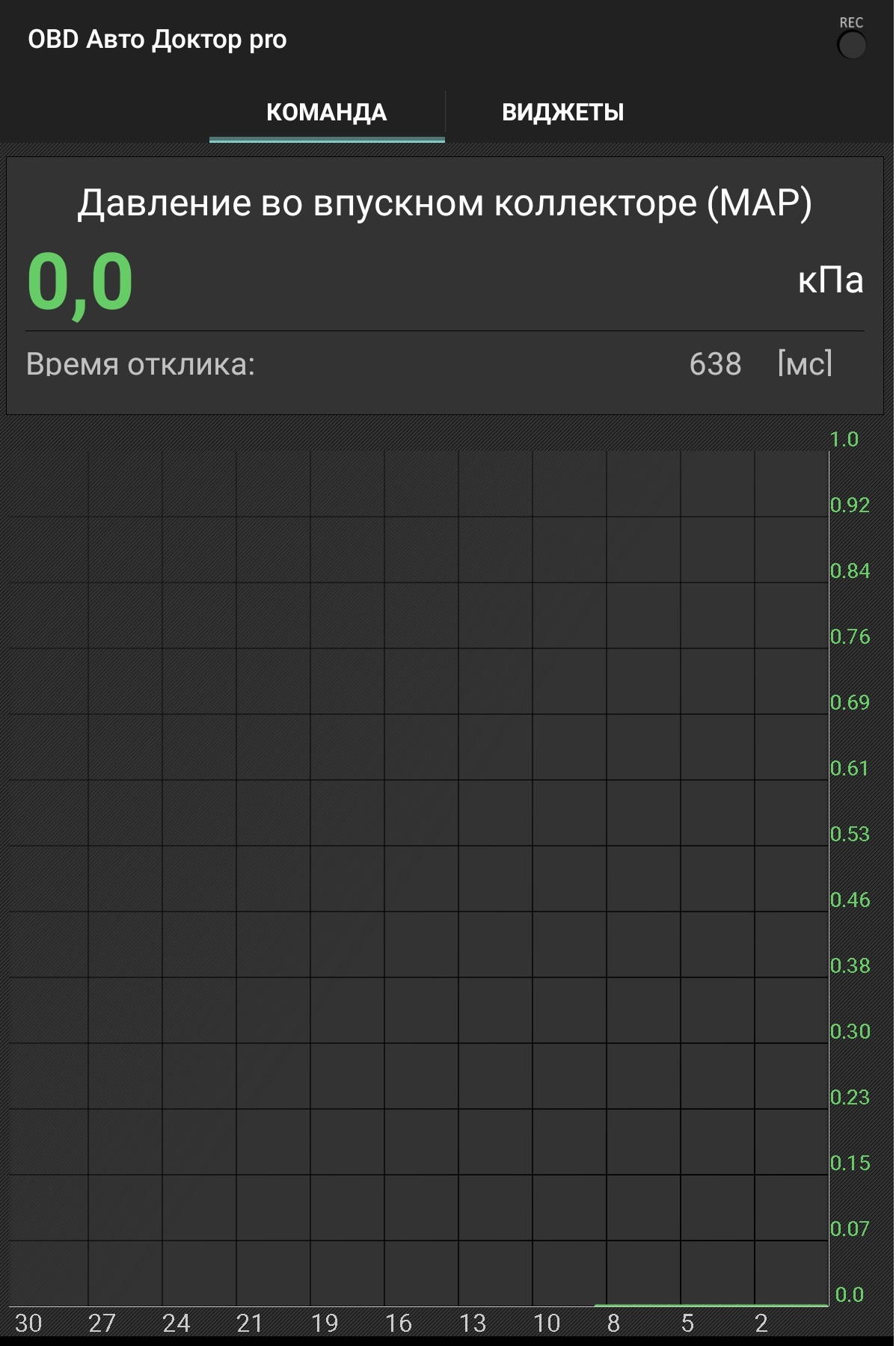
Task: Tap the [мс] milliseconds unit
Action: tap(805, 364)
